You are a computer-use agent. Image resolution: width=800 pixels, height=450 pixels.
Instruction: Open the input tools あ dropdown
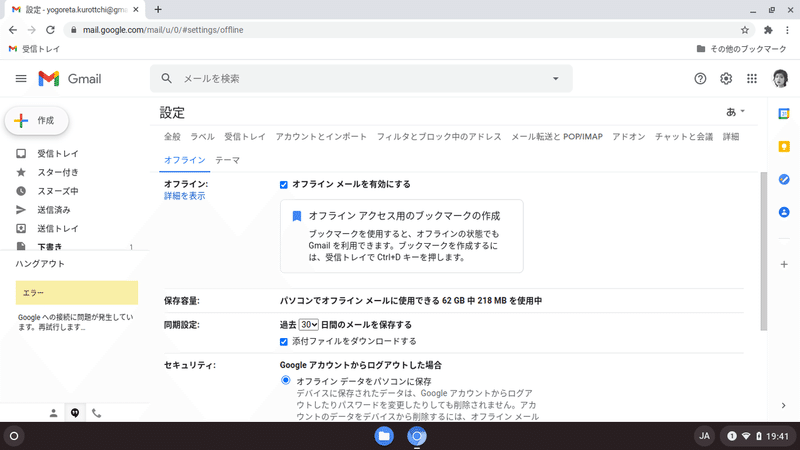(x=735, y=112)
